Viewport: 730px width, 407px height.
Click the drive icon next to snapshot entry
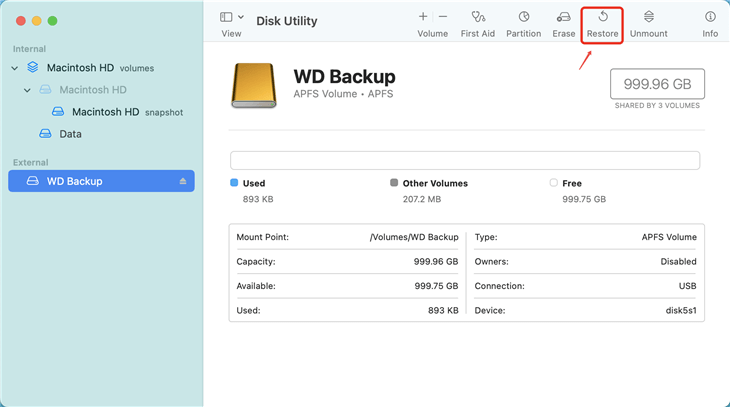point(58,112)
